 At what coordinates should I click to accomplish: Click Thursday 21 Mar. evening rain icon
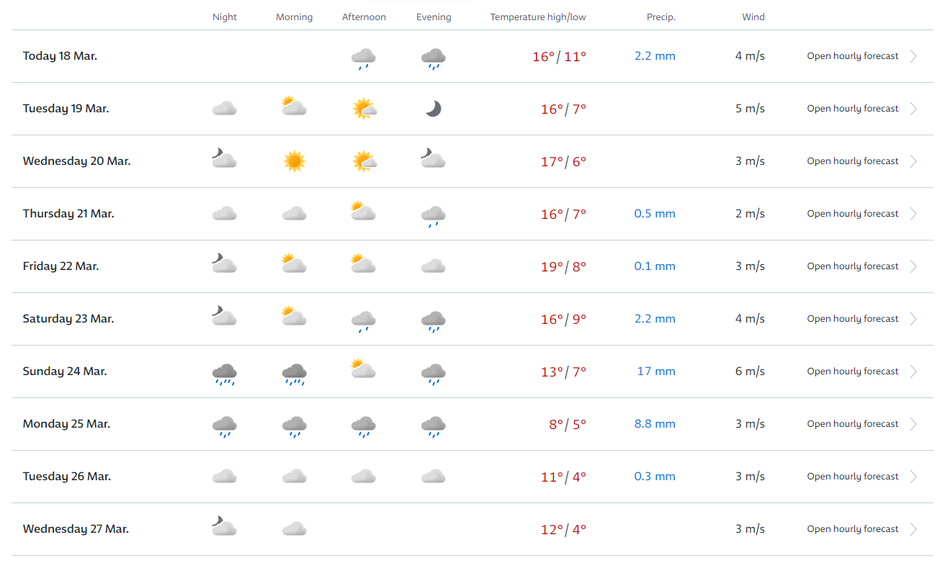[x=433, y=215]
